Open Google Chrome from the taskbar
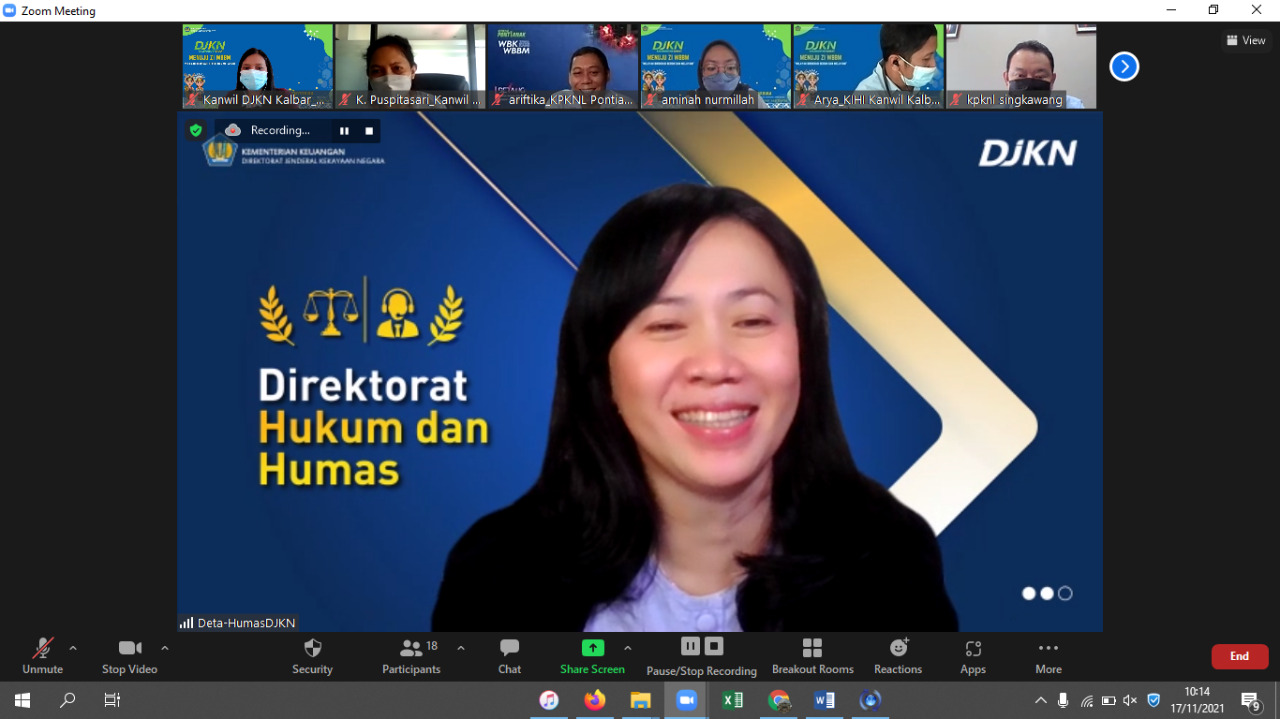Viewport: 1280px width, 719px height. pos(779,700)
